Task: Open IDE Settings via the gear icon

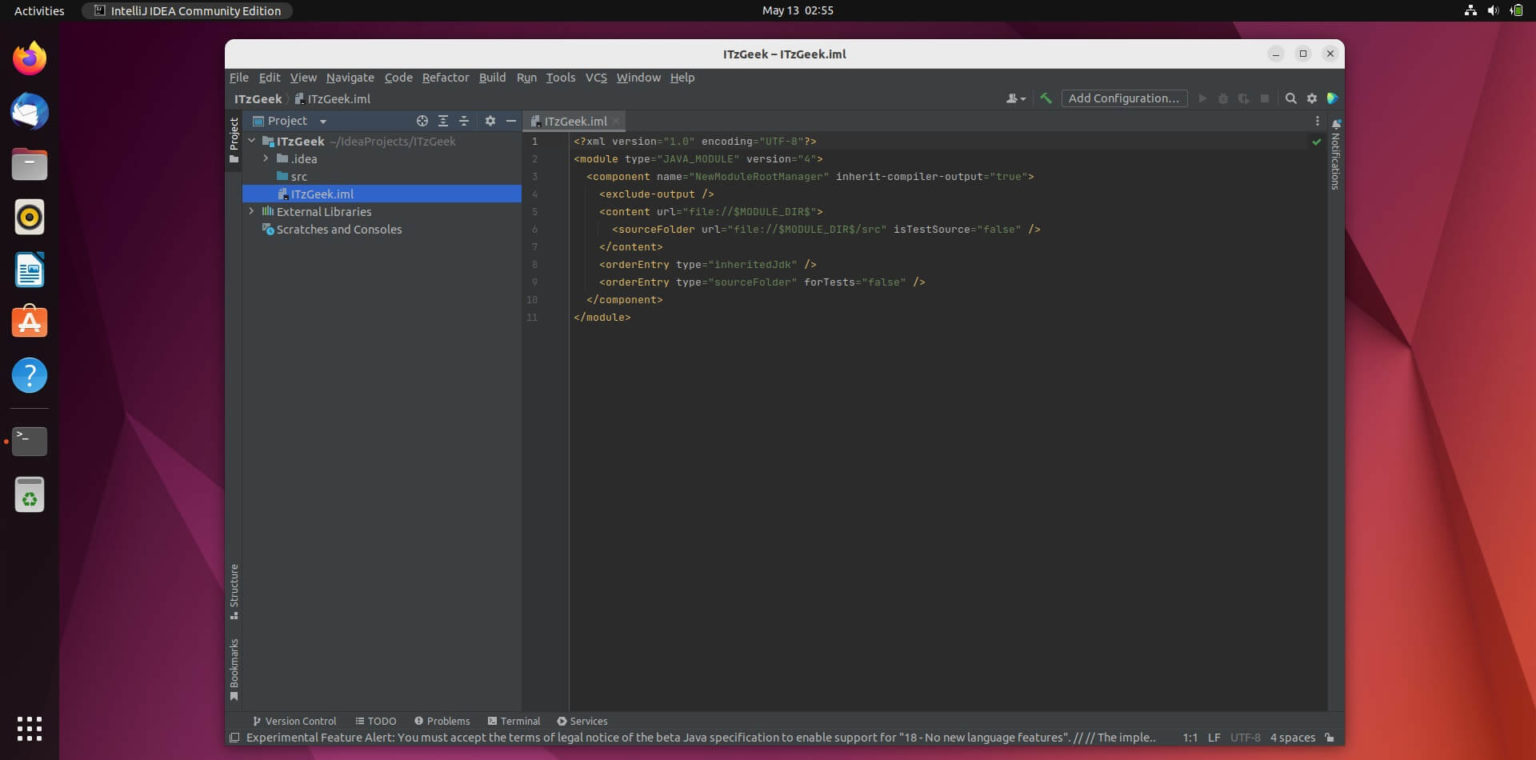Action: 1311,98
